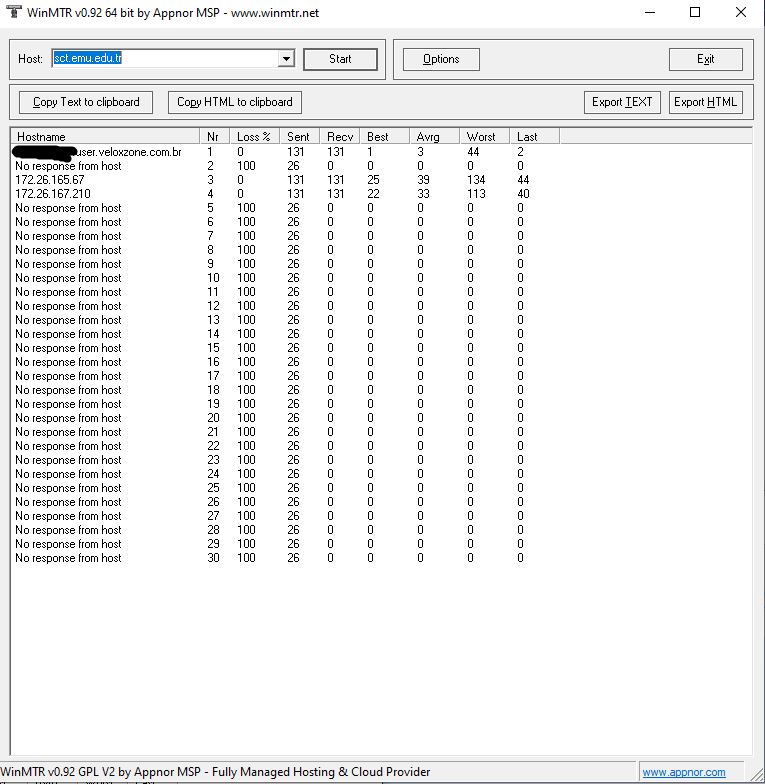Copy Text to clipboard
Image resolution: width=765 pixels, height=784 pixels.
[86, 102]
